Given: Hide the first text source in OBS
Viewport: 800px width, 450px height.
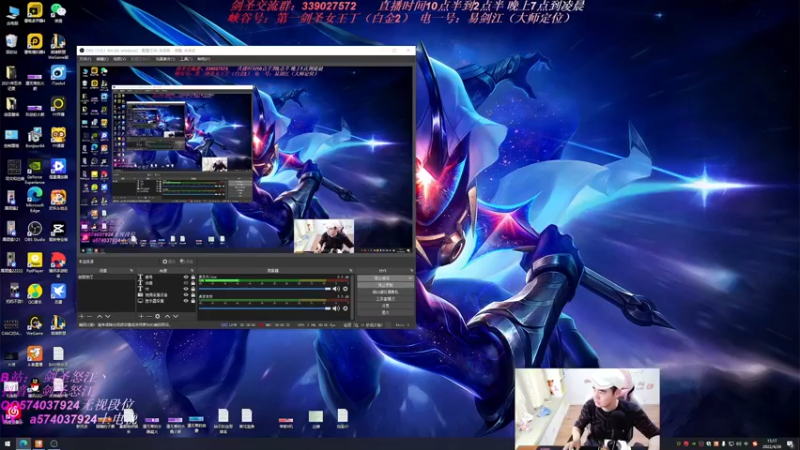Looking at the screenshot, I should [186, 277].
